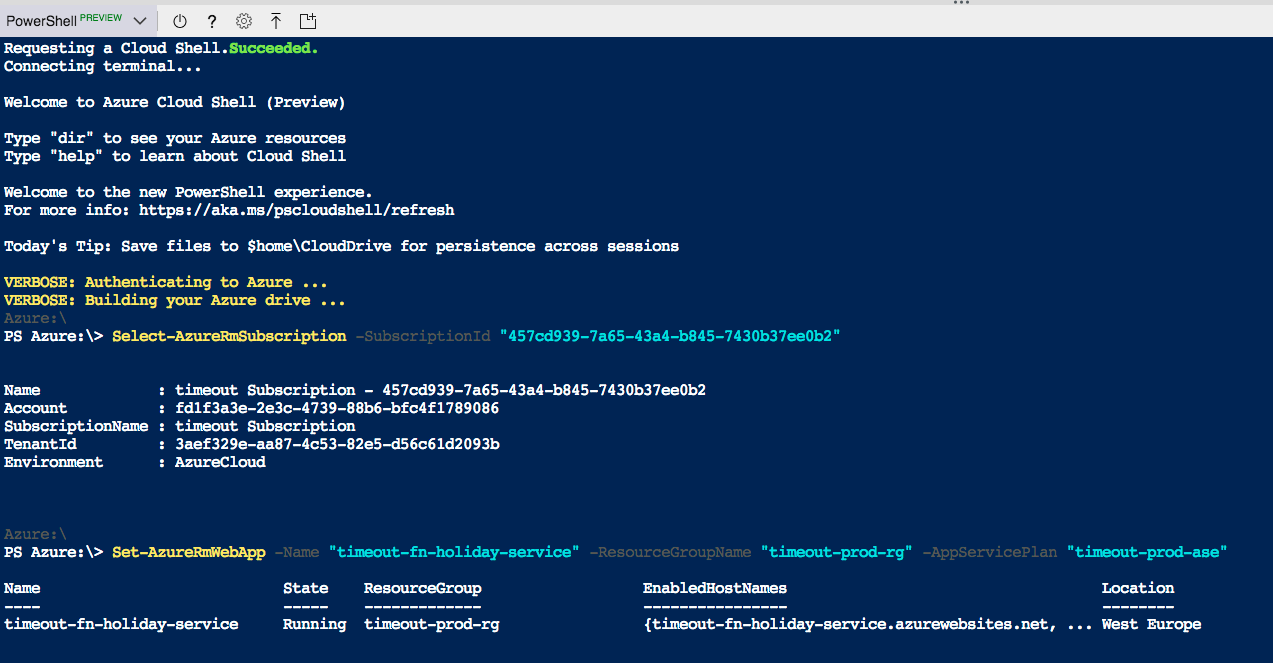
Task: Click the "VERBOSE: Building your Azure drive ..." line
Action: [x=175, y=300]
